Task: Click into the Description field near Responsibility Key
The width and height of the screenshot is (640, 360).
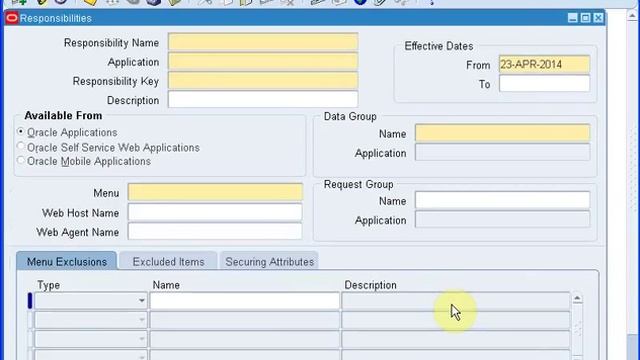Action: click(x=263, y=100)
